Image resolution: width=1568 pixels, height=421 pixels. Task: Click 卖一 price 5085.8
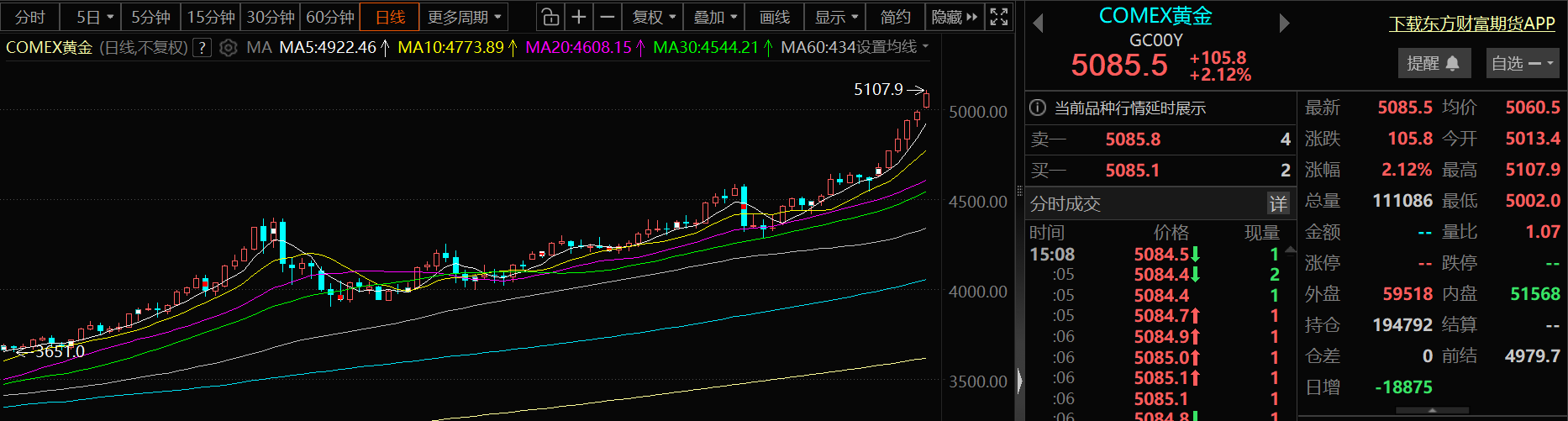tap(1133, 139)
